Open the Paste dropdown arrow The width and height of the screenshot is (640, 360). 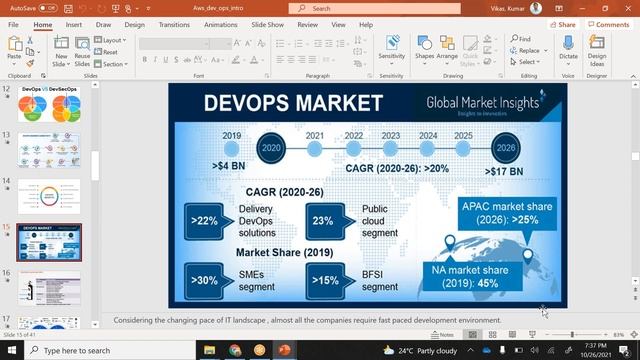point(14,64)
